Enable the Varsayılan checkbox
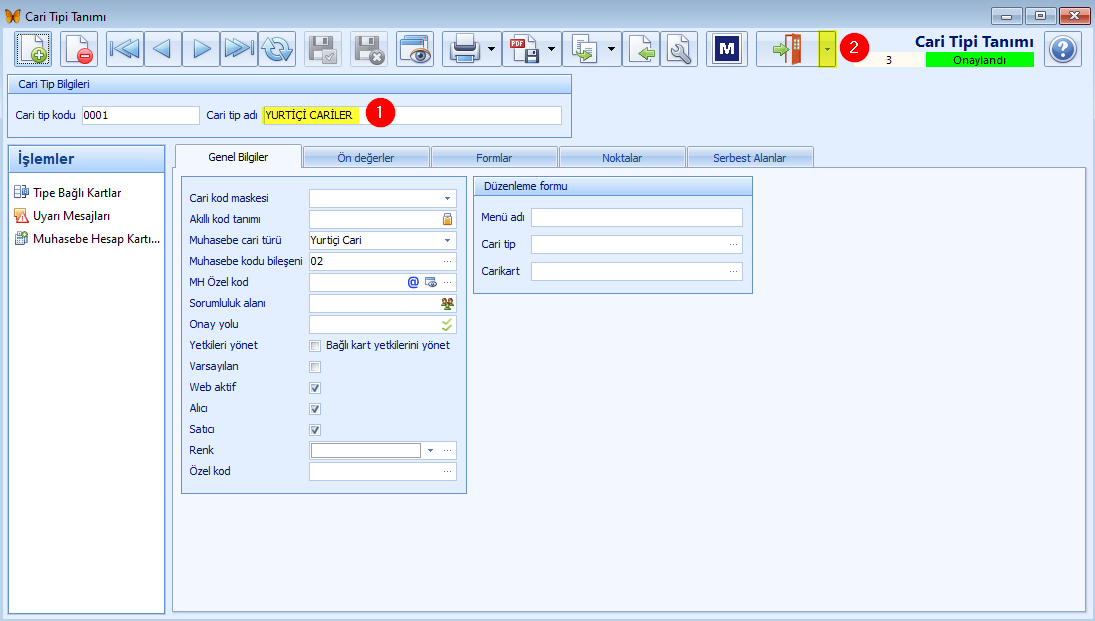The height and width of the screenshot is (621, 1095). 315,367
